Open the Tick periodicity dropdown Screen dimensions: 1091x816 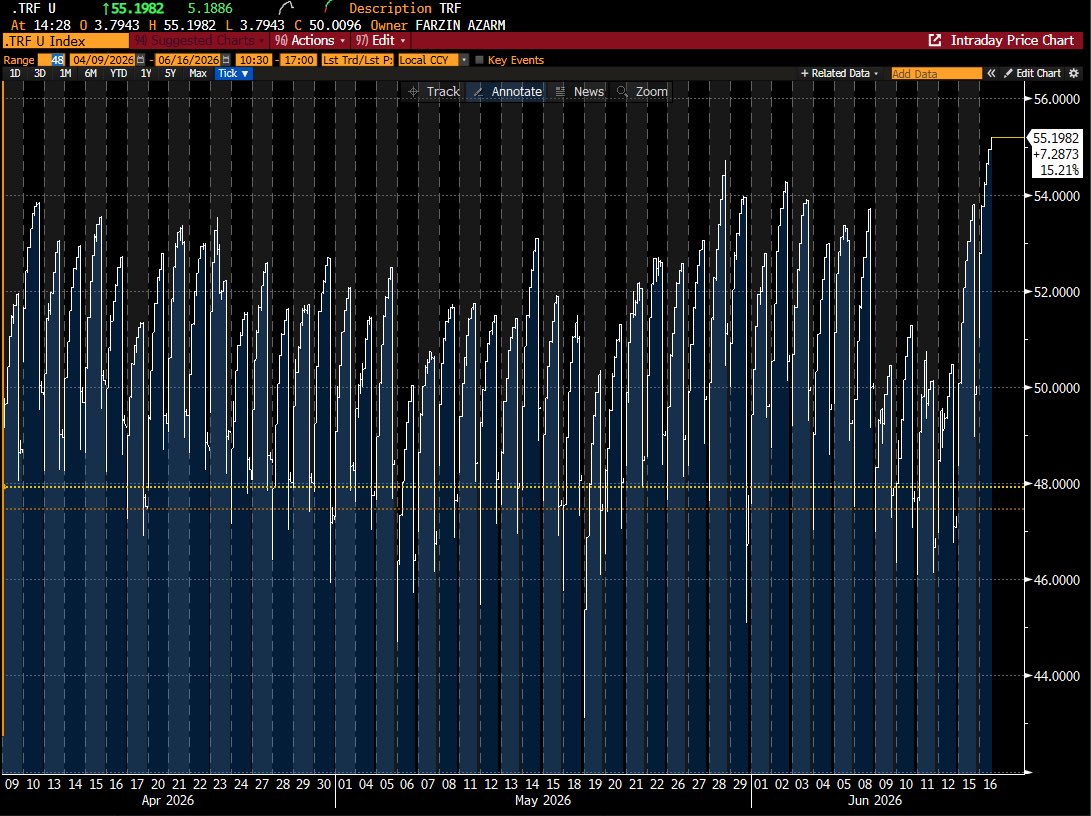[x=232, y=73]
